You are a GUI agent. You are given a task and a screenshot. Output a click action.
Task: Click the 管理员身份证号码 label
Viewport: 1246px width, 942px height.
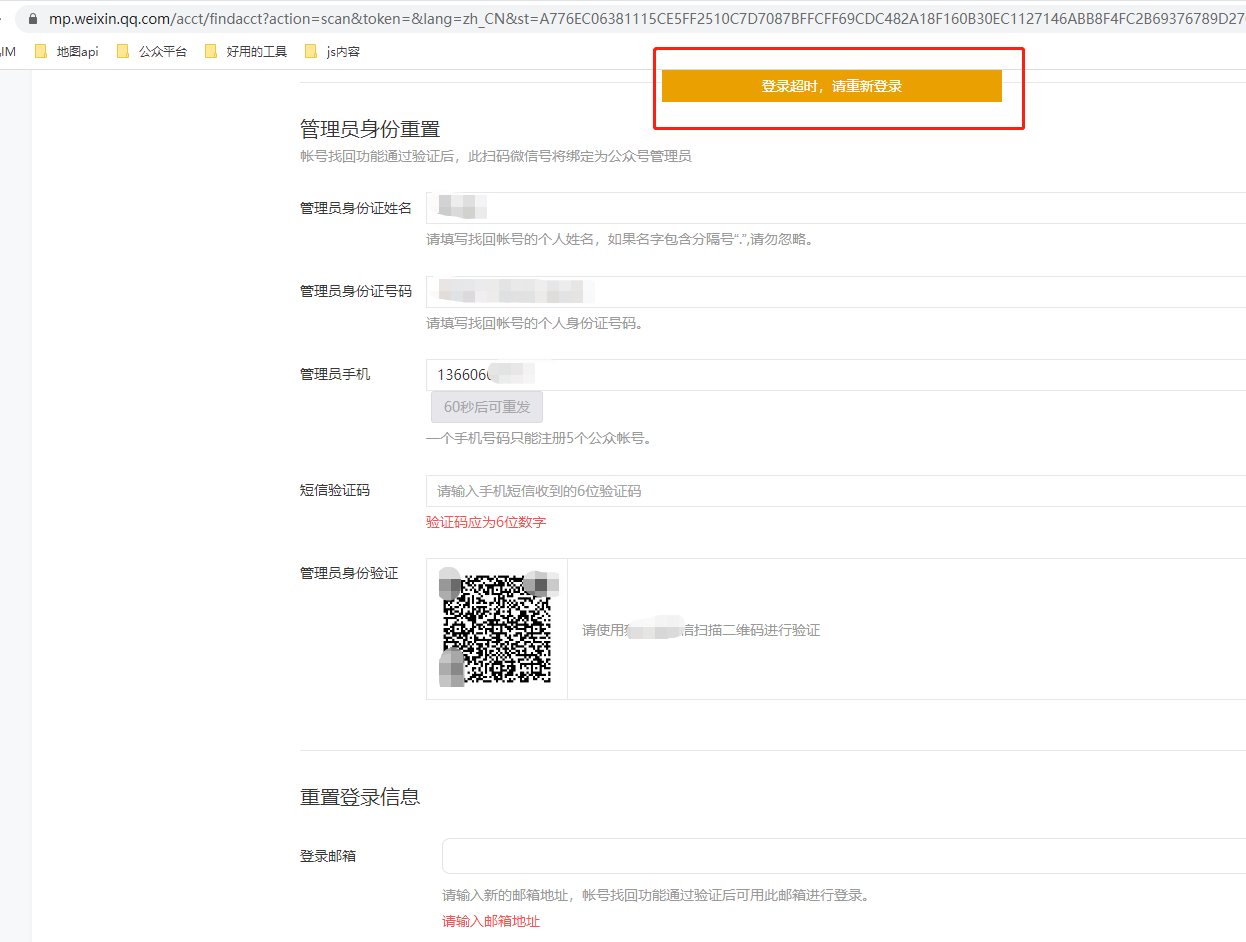point(356,291)
